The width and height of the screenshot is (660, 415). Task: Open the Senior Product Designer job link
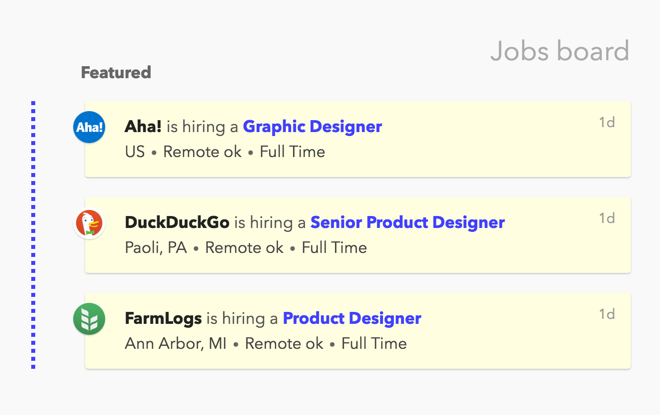click(407, 223)
